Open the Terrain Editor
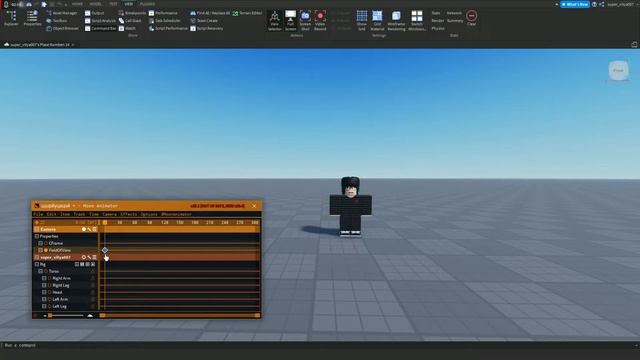This screenshot has width=640, height=360. pos(247,13)
